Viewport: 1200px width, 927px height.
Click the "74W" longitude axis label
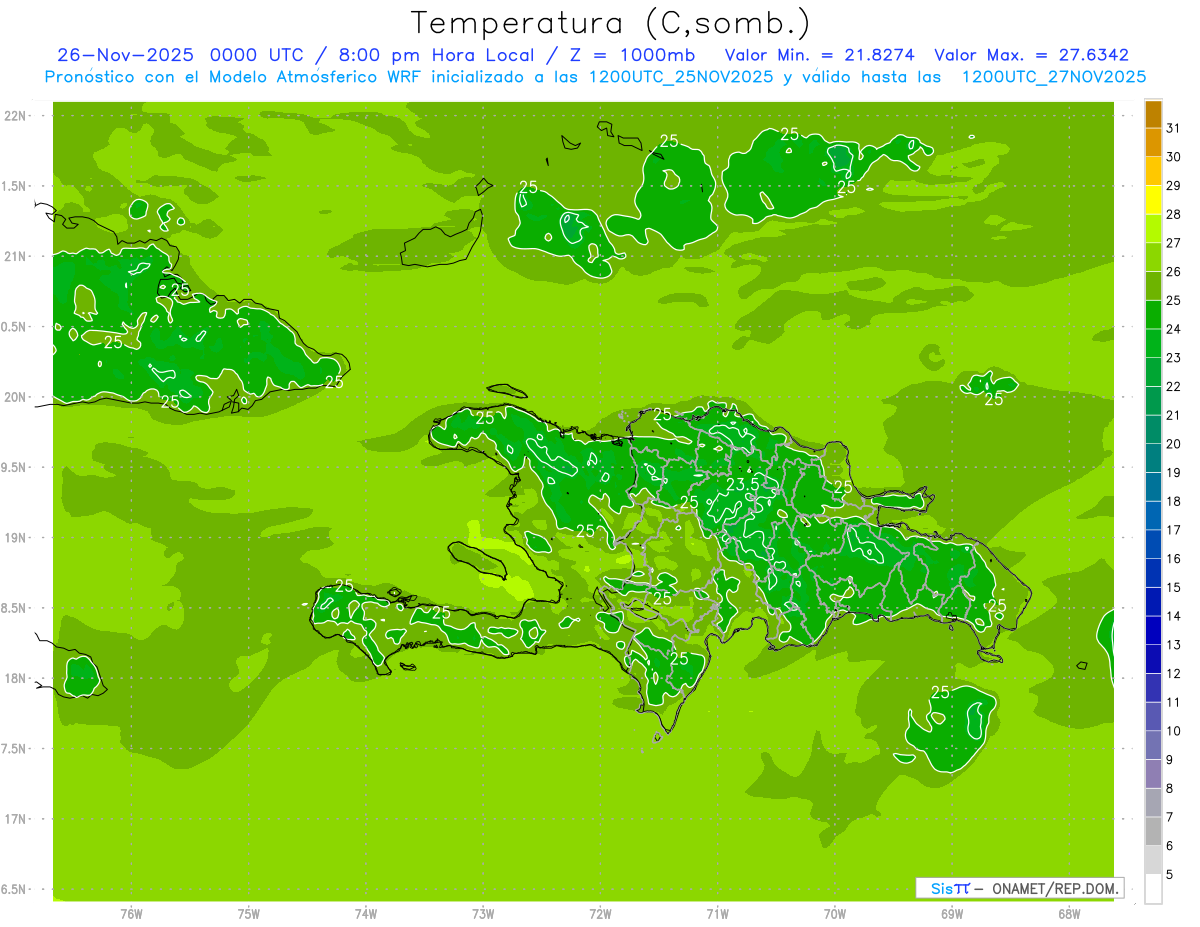366,914
